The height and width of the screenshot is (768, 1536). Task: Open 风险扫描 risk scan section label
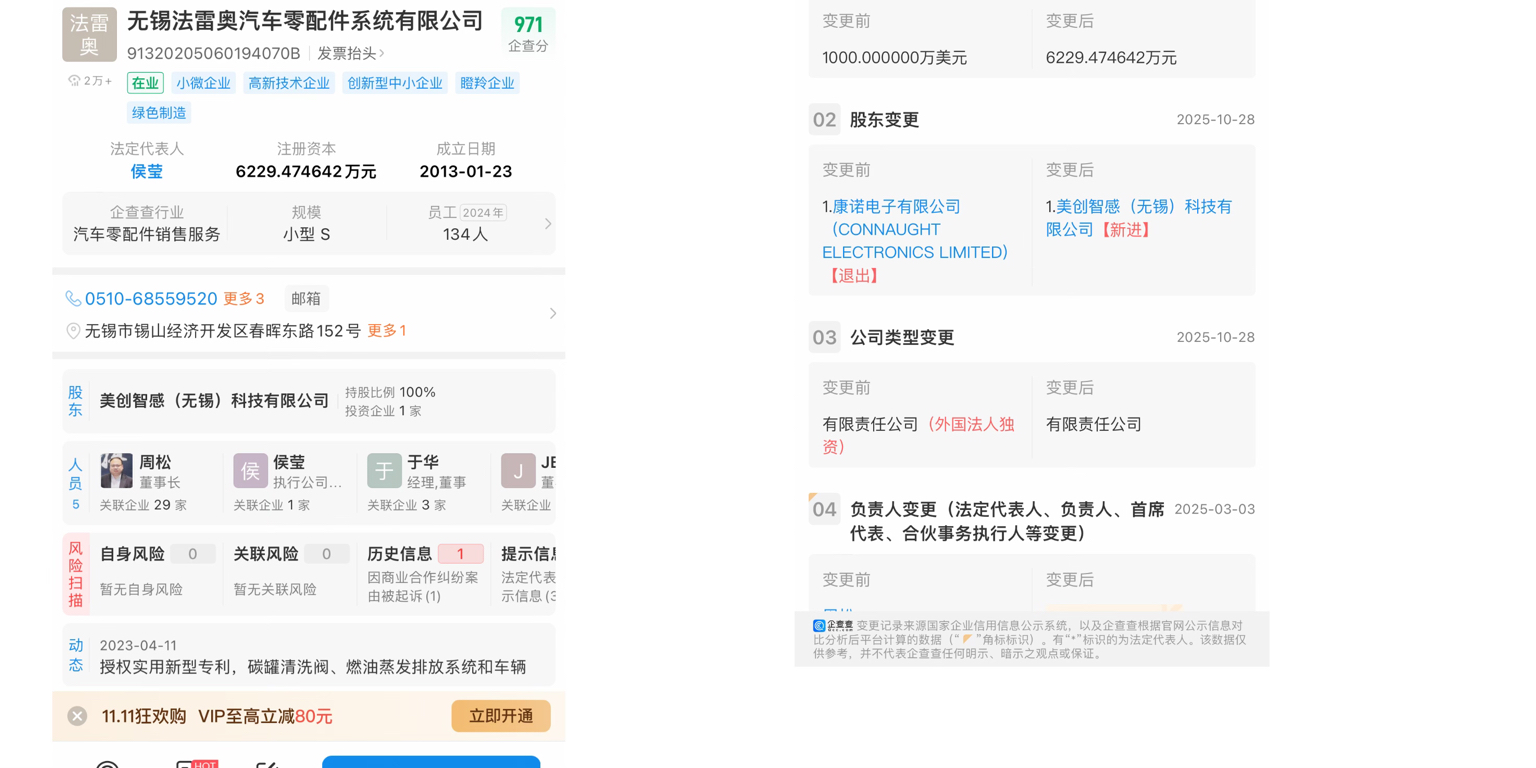point(75,574)
